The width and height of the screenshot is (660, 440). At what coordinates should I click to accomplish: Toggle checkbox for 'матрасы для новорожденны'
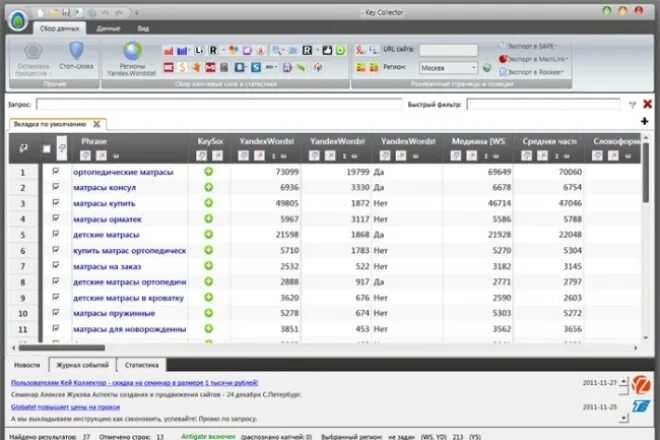pyautogui.click(x=56, y=328)
